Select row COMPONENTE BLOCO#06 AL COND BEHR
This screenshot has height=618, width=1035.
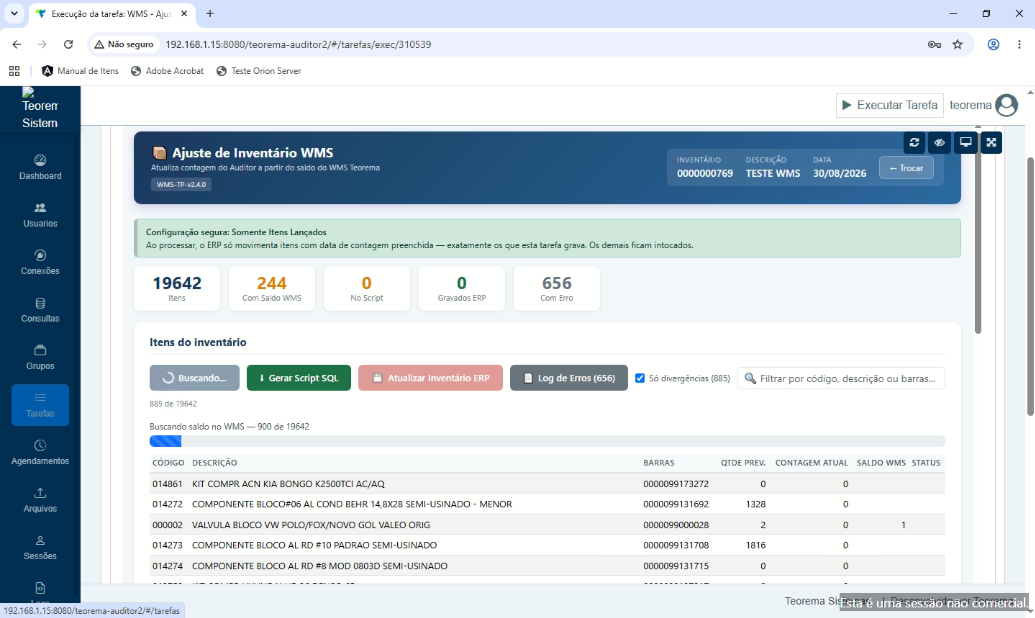(547, 504)
